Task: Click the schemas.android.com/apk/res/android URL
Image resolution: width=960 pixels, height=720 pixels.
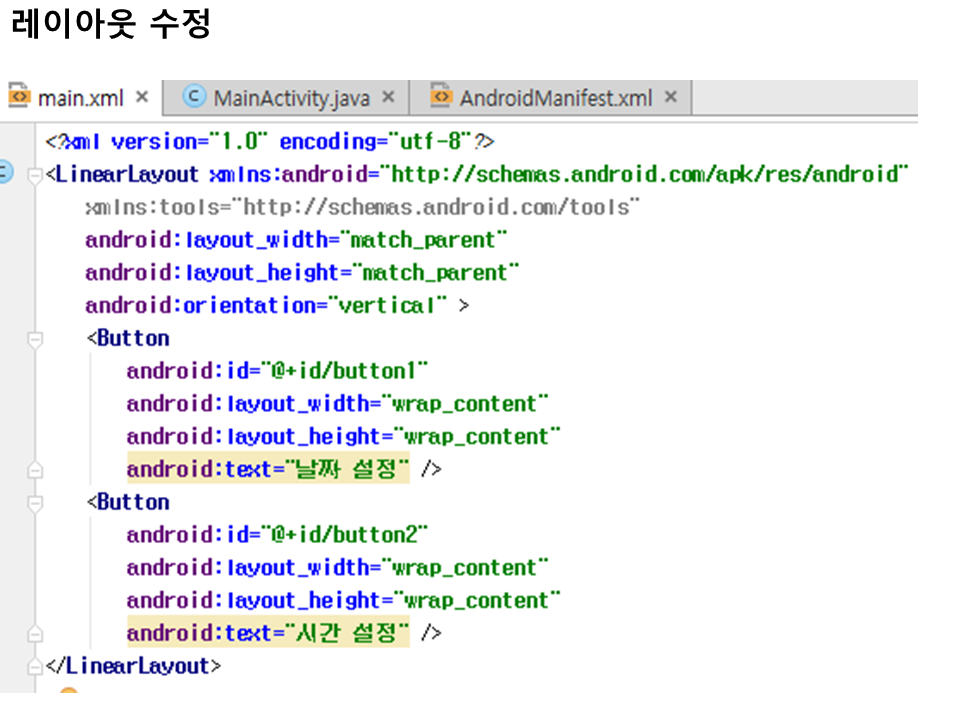Action: coord(648,174)
